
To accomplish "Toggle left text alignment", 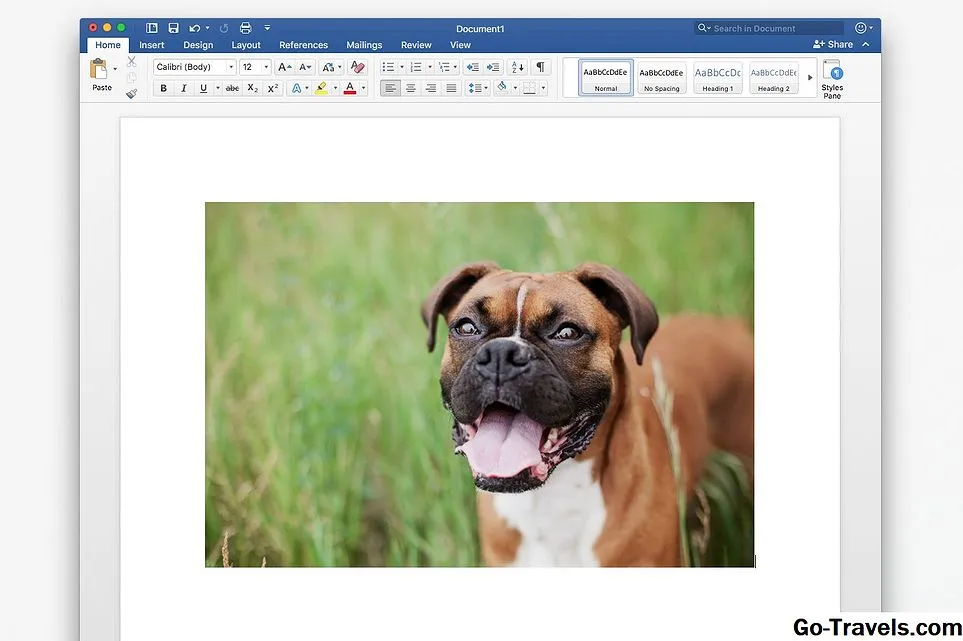I will [x=390, y=88].
